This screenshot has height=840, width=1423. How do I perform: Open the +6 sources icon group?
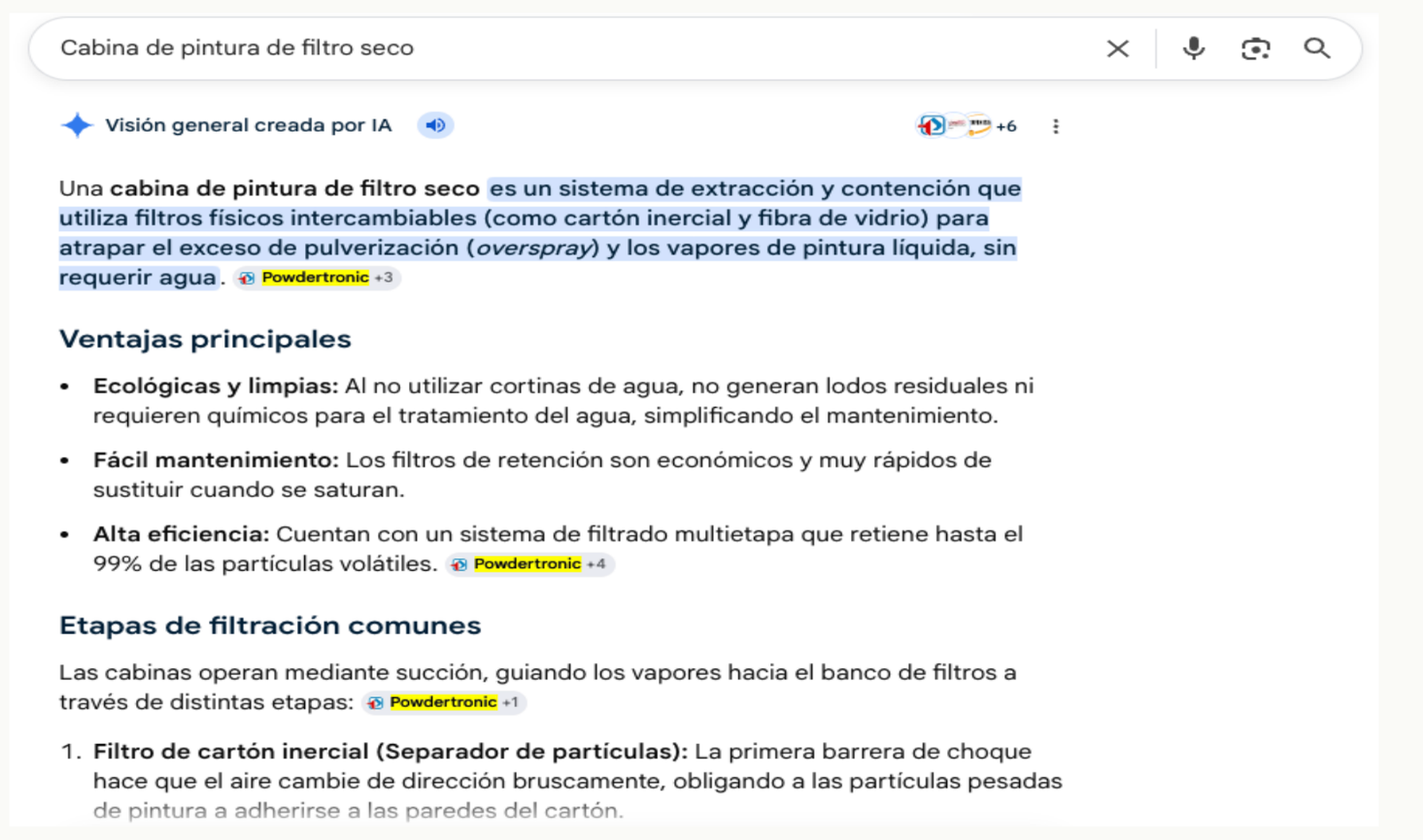tap(967, 125)
